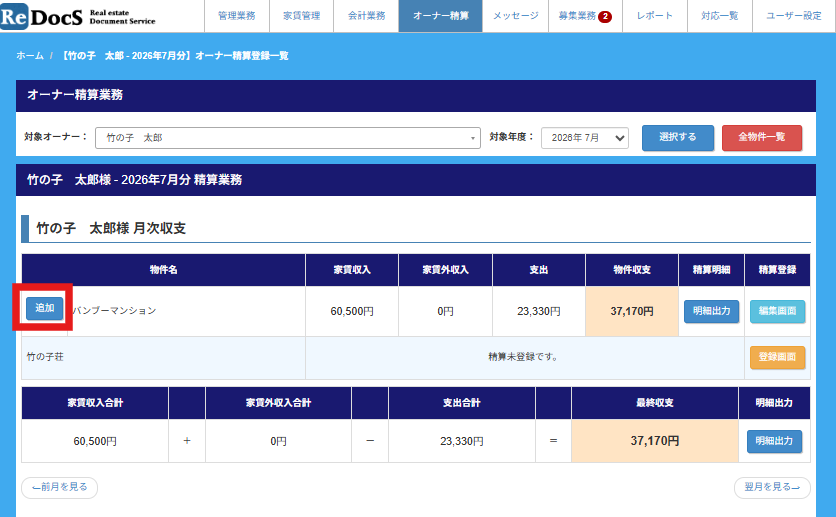Open the 対応一覧 tab

[x=720, y=16]
